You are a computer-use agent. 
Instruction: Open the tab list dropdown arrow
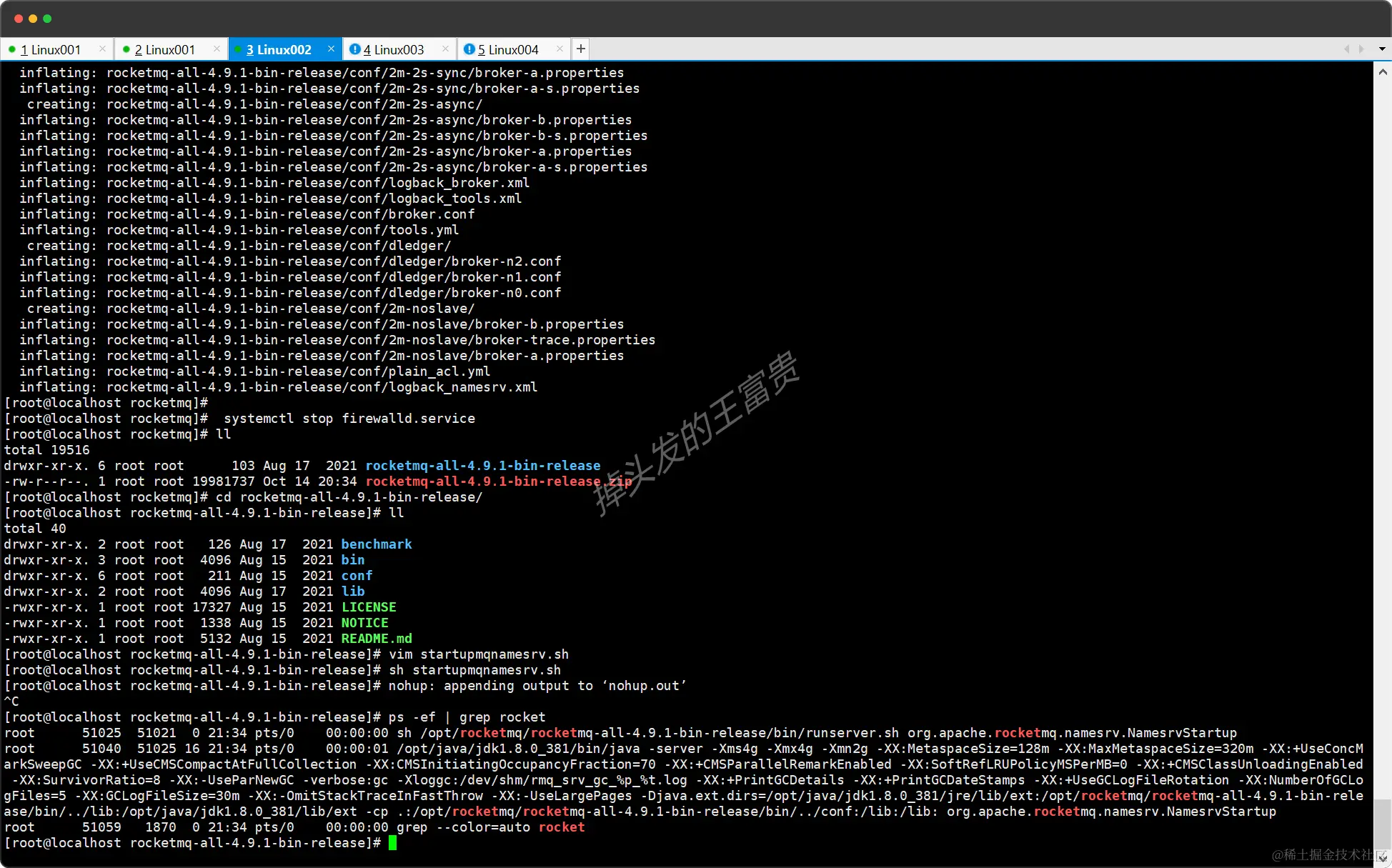1381,49
